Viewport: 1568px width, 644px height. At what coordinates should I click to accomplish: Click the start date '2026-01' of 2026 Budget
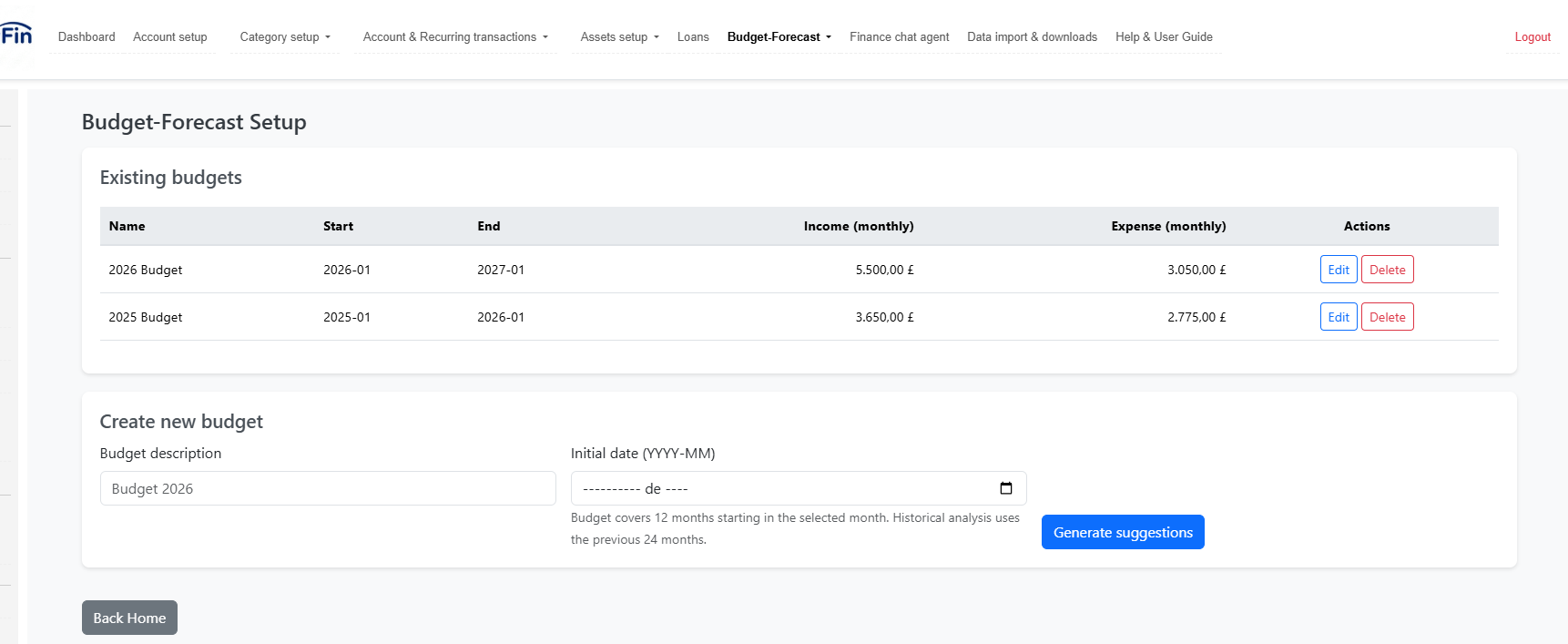click(x=347, y=270)
